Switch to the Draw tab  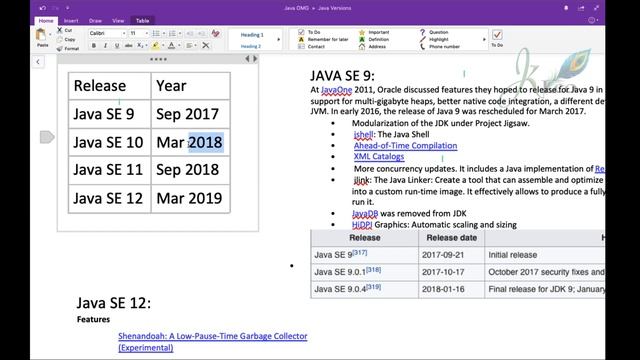point(95,21)
